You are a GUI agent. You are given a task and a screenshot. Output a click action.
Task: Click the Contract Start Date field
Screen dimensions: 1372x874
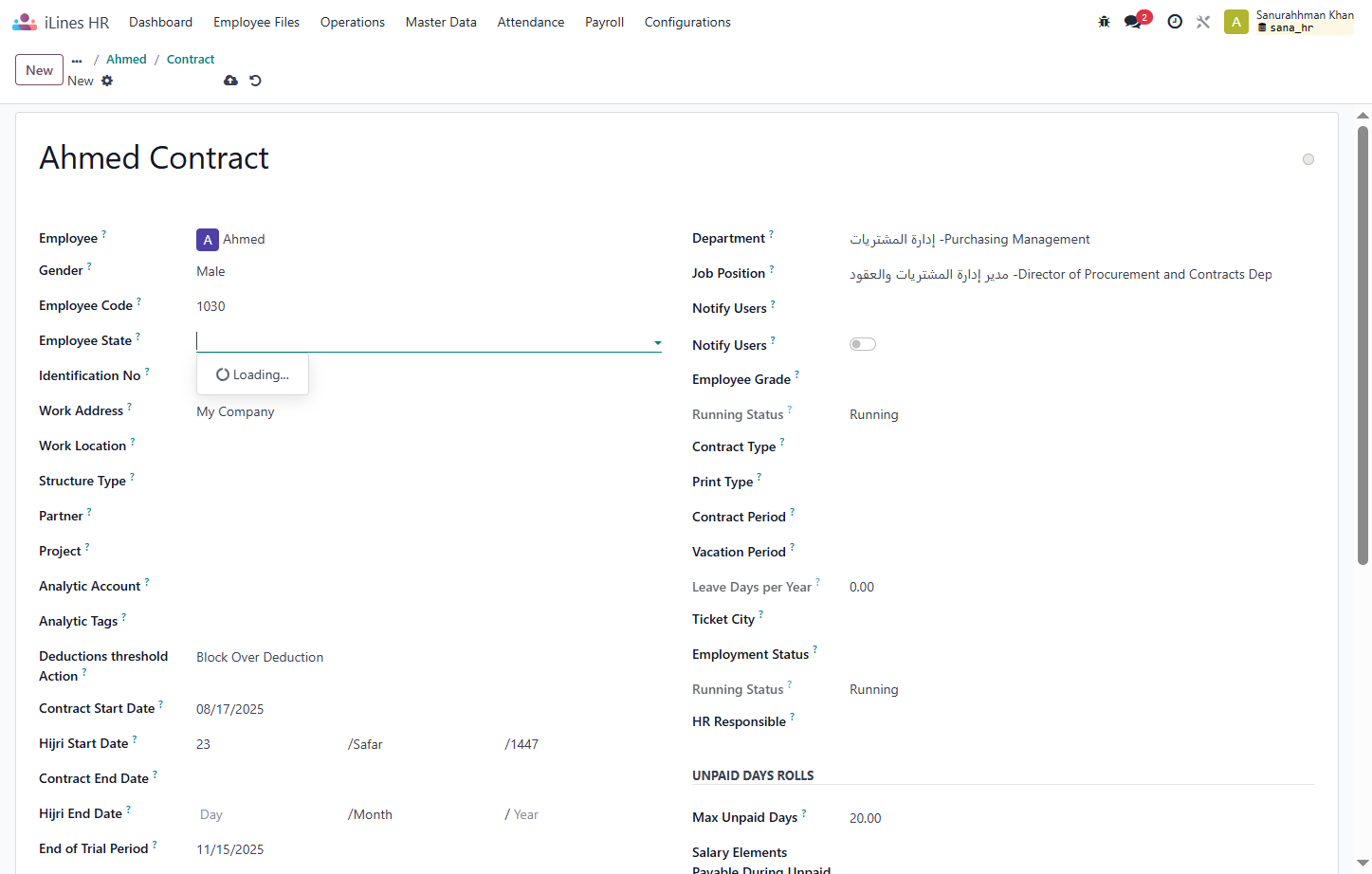(429, 709)
